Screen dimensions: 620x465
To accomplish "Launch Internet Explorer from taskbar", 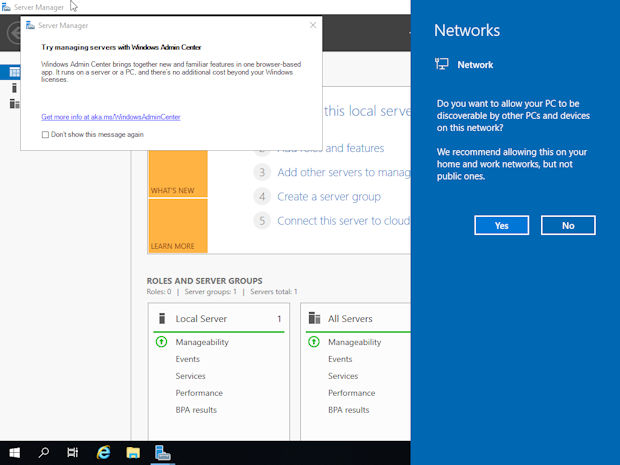I will coord(104,453).
